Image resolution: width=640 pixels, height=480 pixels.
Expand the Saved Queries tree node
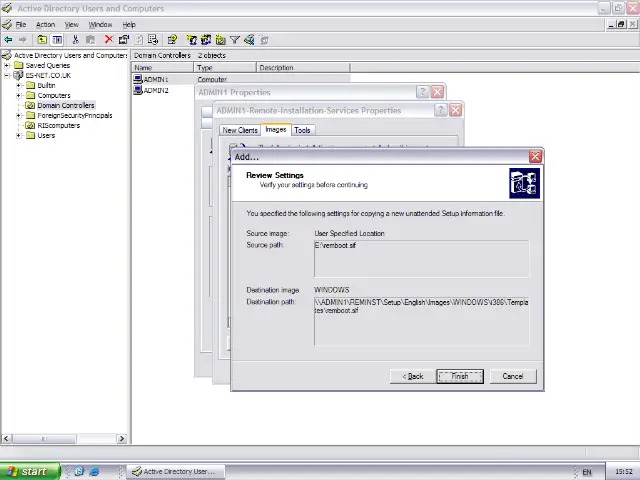tap(7, 65)
